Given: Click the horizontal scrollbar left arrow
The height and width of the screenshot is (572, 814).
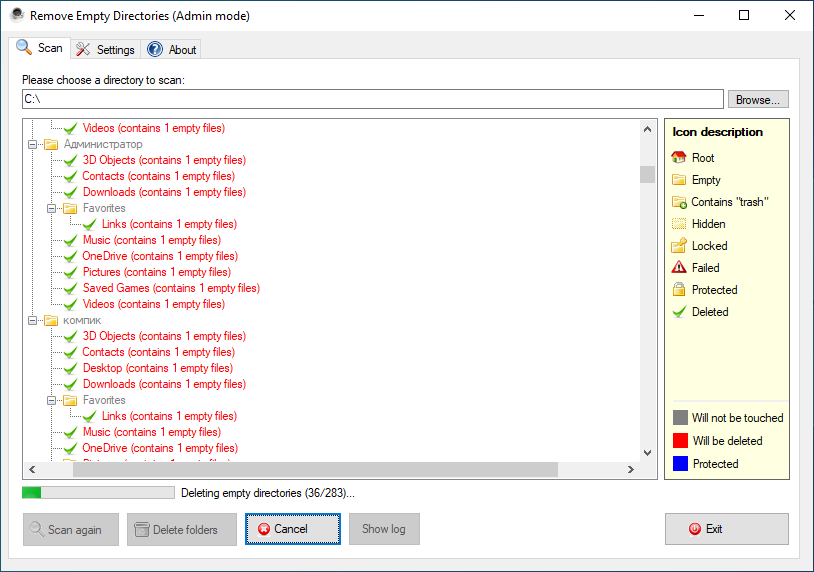Looking at the screenshot, I should tap(32, 470).
